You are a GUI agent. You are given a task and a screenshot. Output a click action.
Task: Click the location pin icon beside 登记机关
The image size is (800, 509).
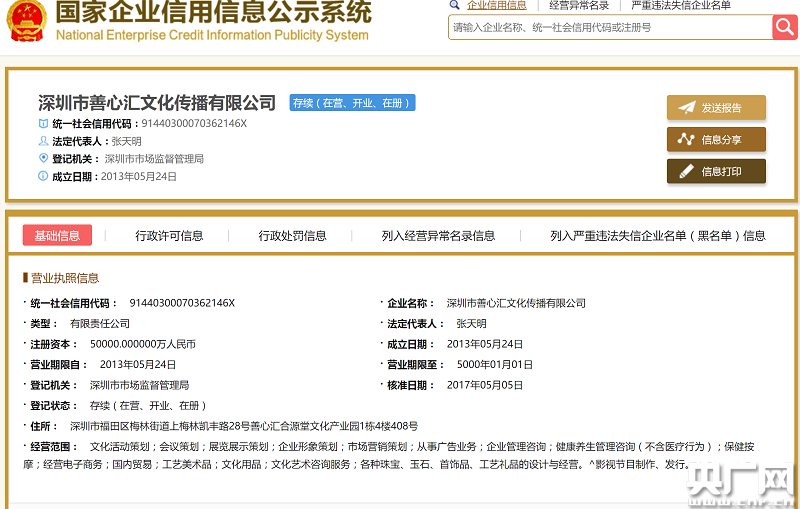43,158
